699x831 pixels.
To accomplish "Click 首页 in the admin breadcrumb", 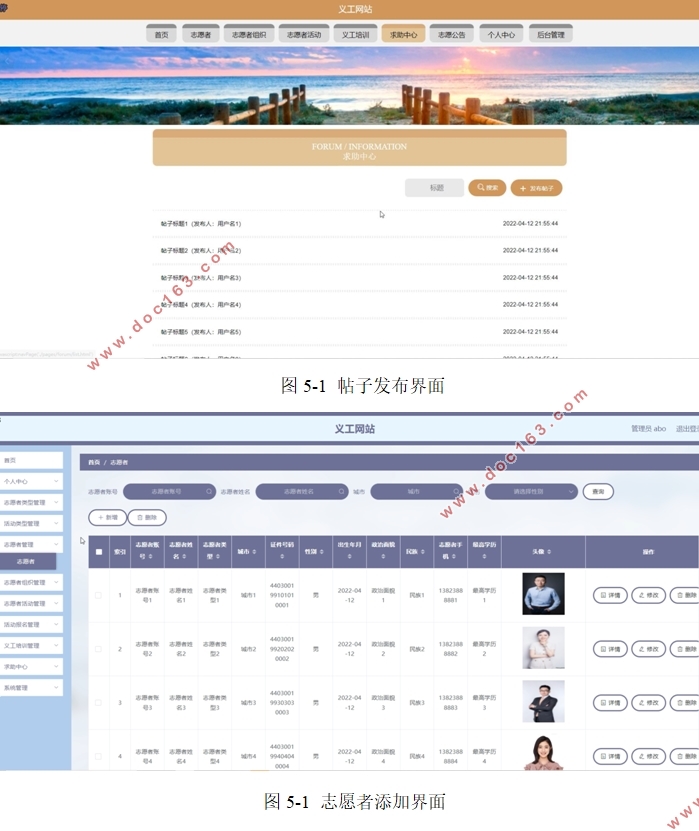I will pyautogui.click(x=94, y=462).
